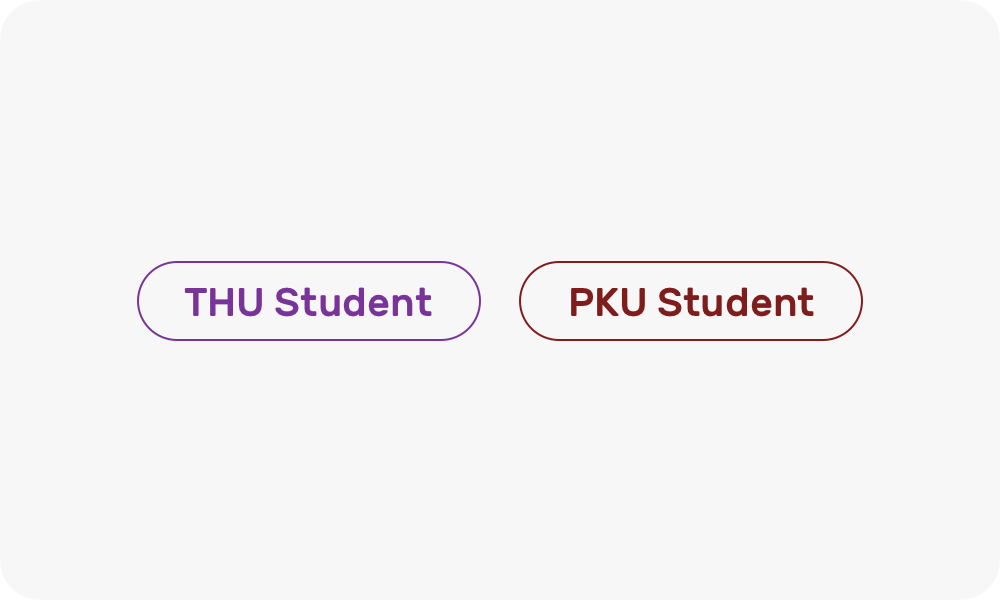Click empty gray card area above badges
Viewport: 1000px width, 600px height.
(500, 130)
